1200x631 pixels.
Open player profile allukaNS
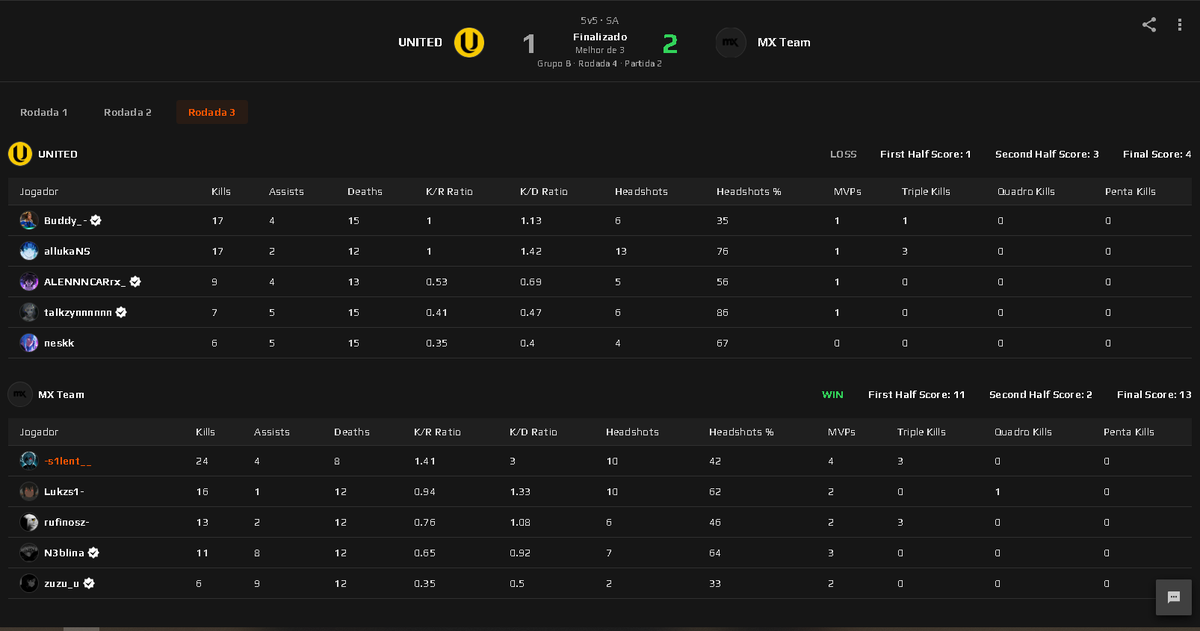click(x=67, y=251)
